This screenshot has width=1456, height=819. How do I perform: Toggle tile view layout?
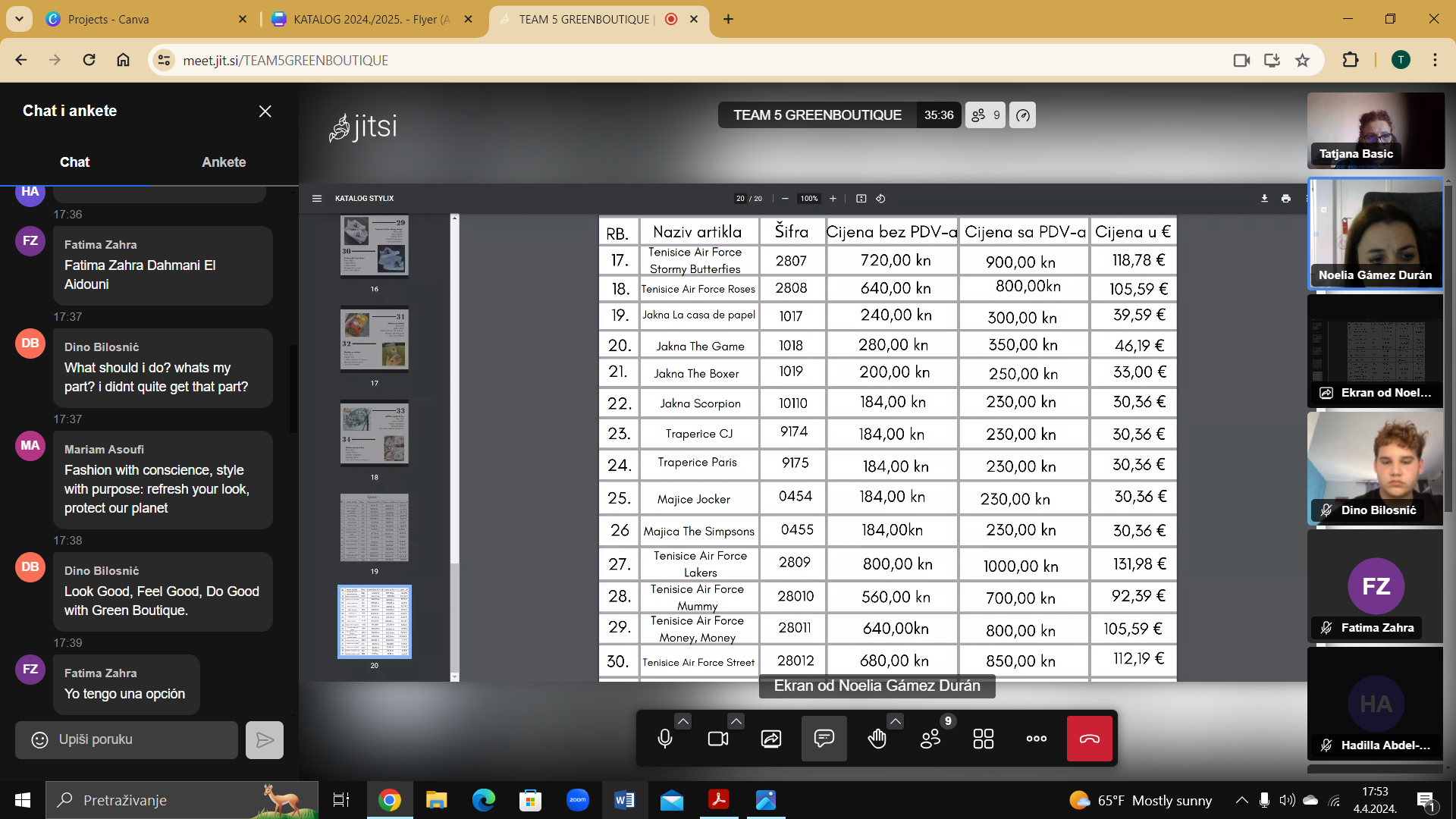click(x=984, y=739)
